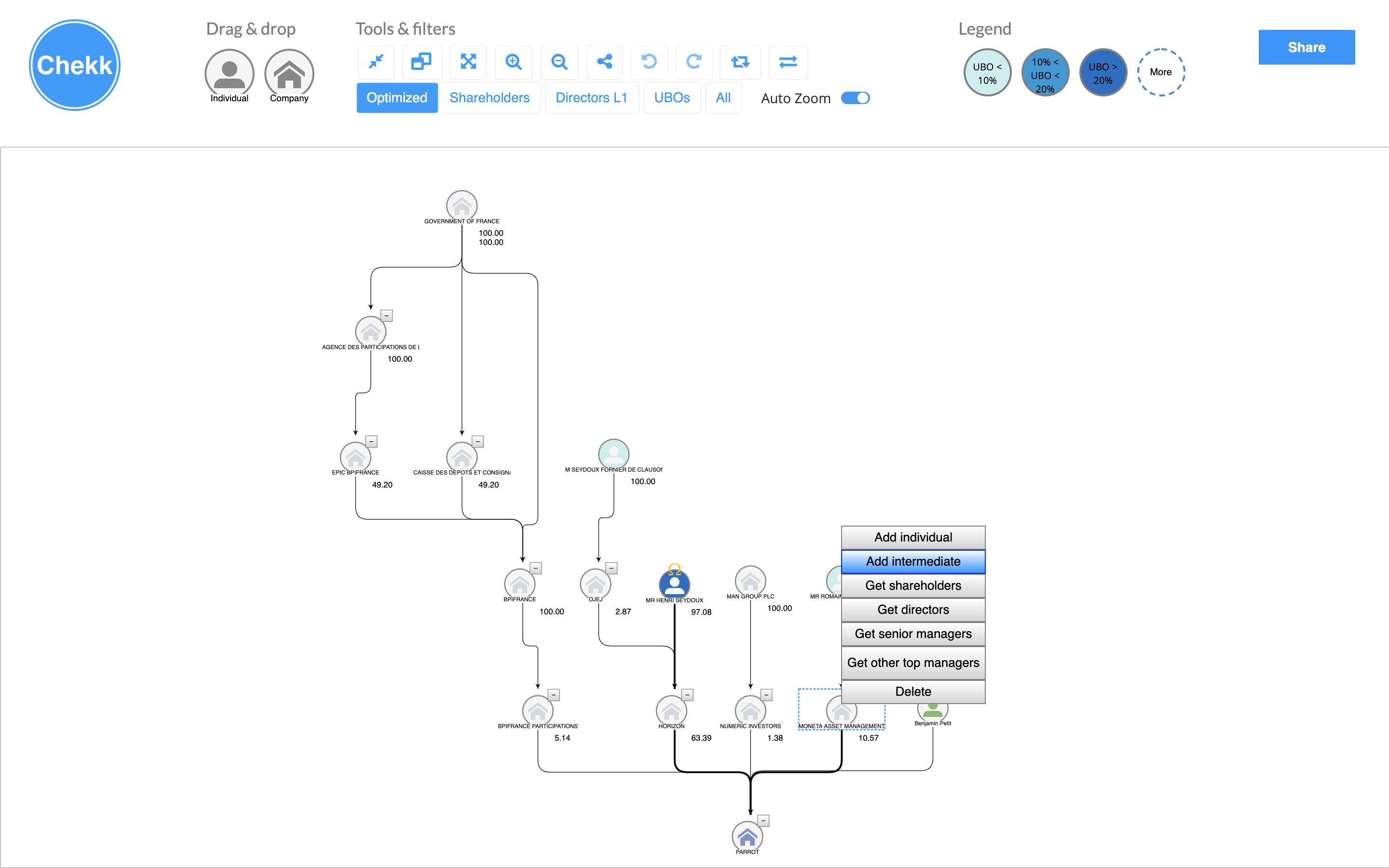The height and width of the screenshot is (868, 1389).
Task: Collapse the NUMERIC INVESTORS node
Action: [766, 695]
